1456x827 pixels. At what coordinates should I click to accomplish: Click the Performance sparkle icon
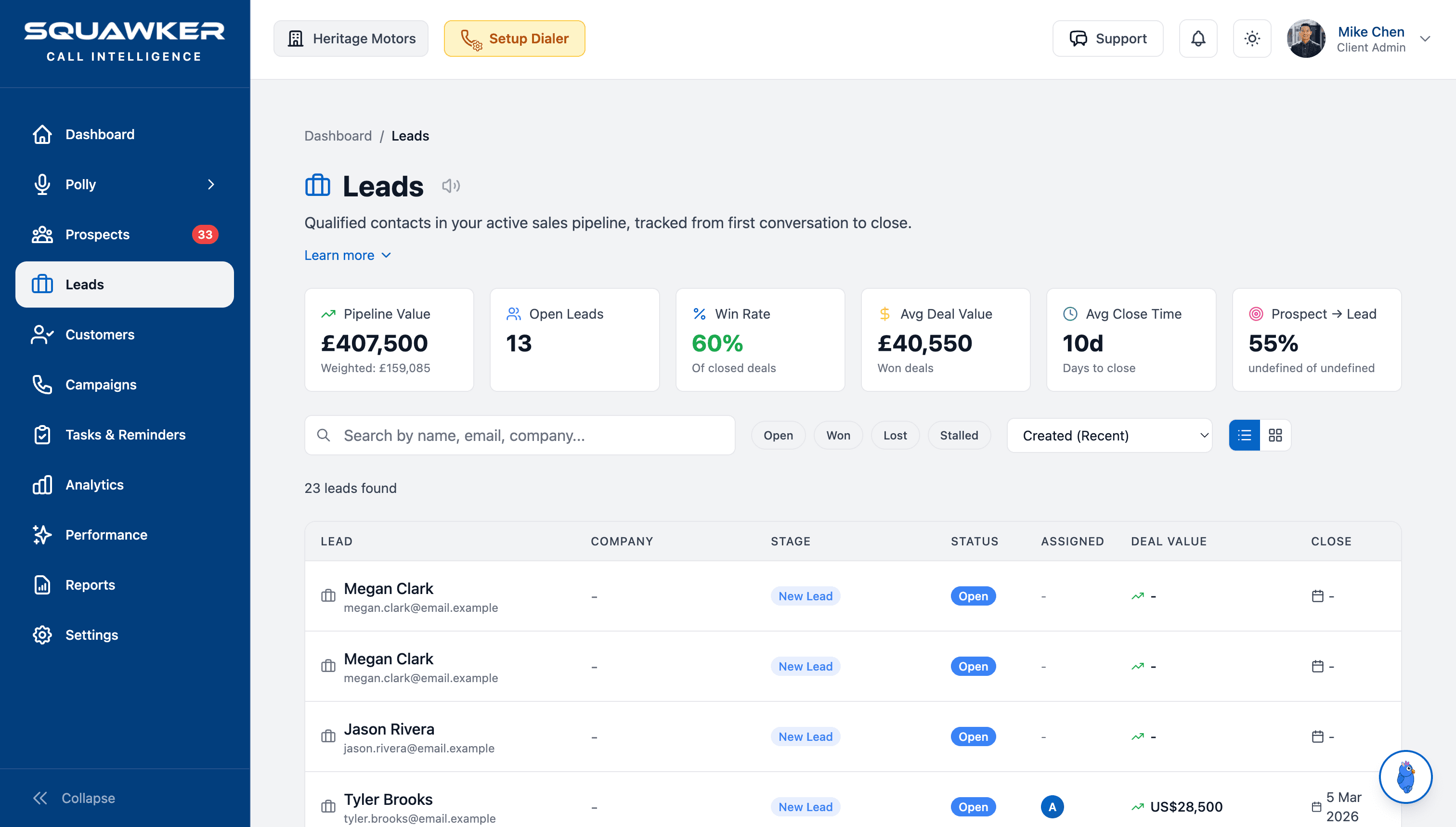(42, 534)
